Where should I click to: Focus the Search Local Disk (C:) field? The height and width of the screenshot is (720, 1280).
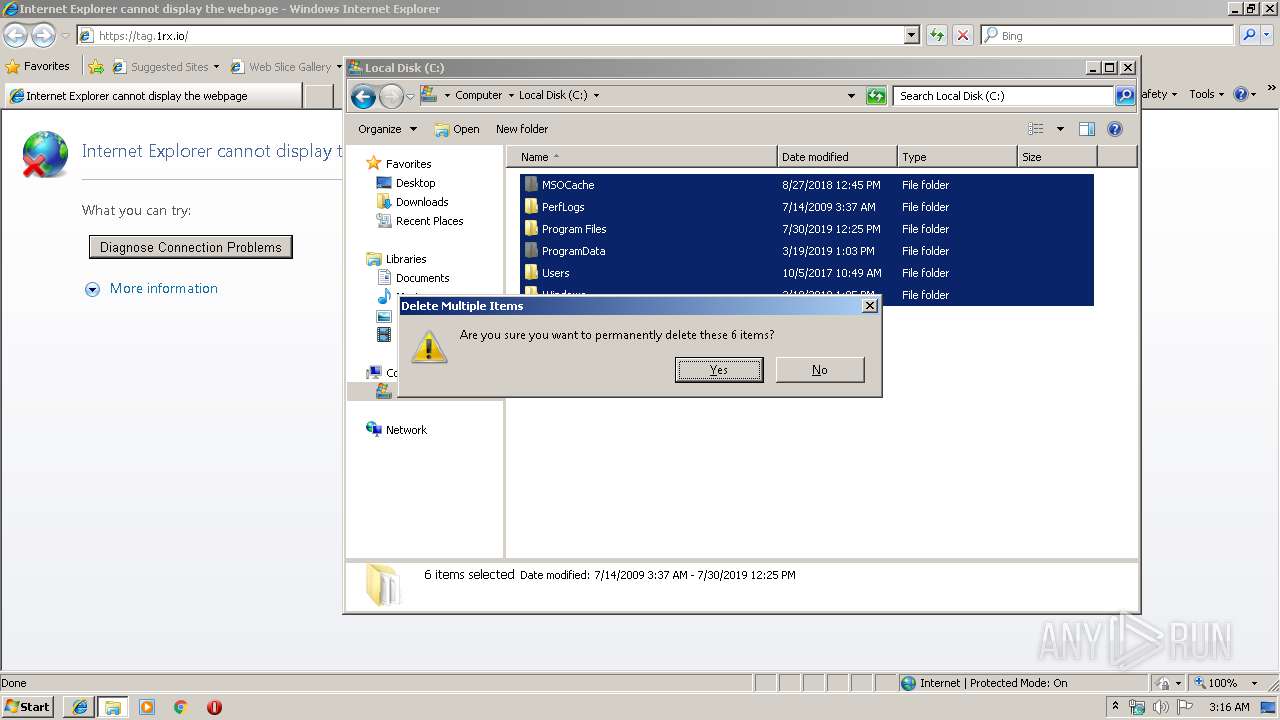1003,96
